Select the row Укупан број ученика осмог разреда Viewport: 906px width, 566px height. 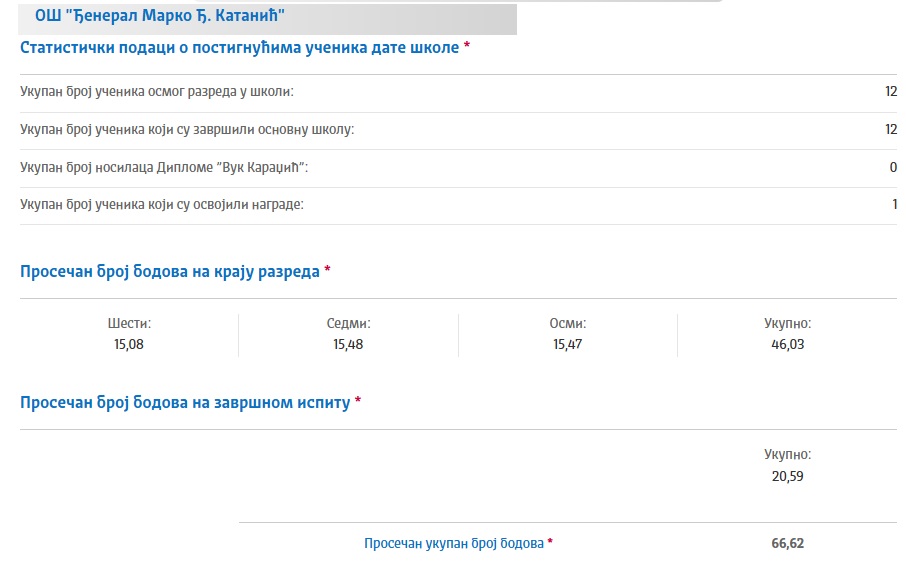click(458, 92)
